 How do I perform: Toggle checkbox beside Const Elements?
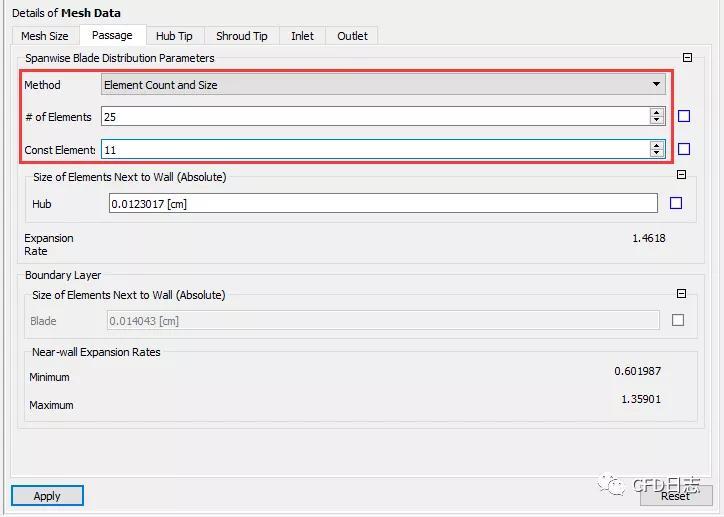pos(684,149)
